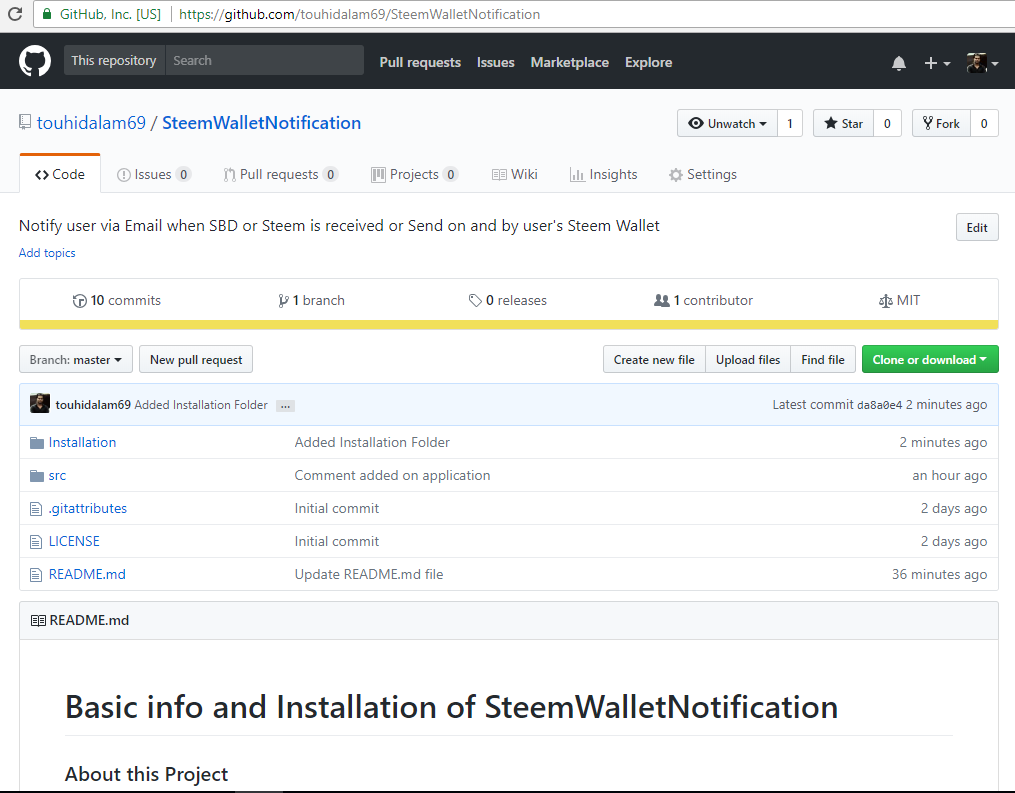Click the Add topics link

coord(47,252)
